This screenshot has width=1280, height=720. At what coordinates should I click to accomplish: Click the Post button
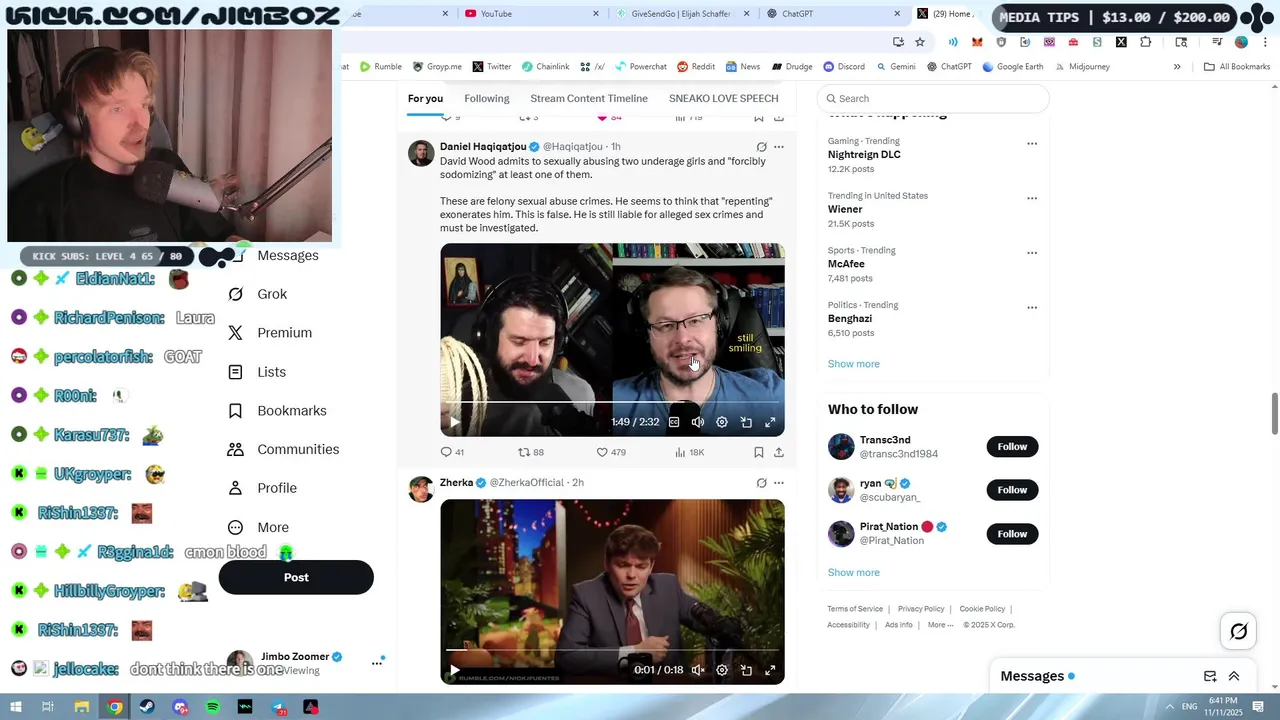296,577
